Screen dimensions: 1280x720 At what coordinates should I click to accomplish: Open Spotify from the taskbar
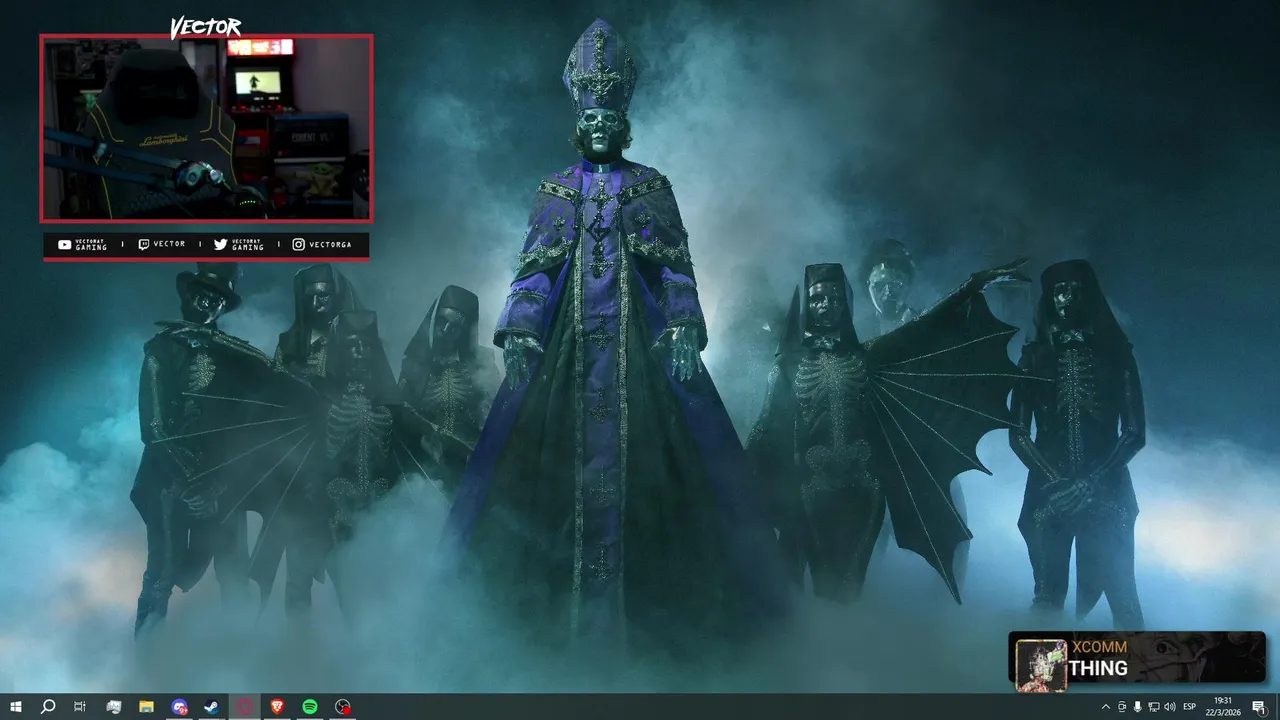coord(310,707)
